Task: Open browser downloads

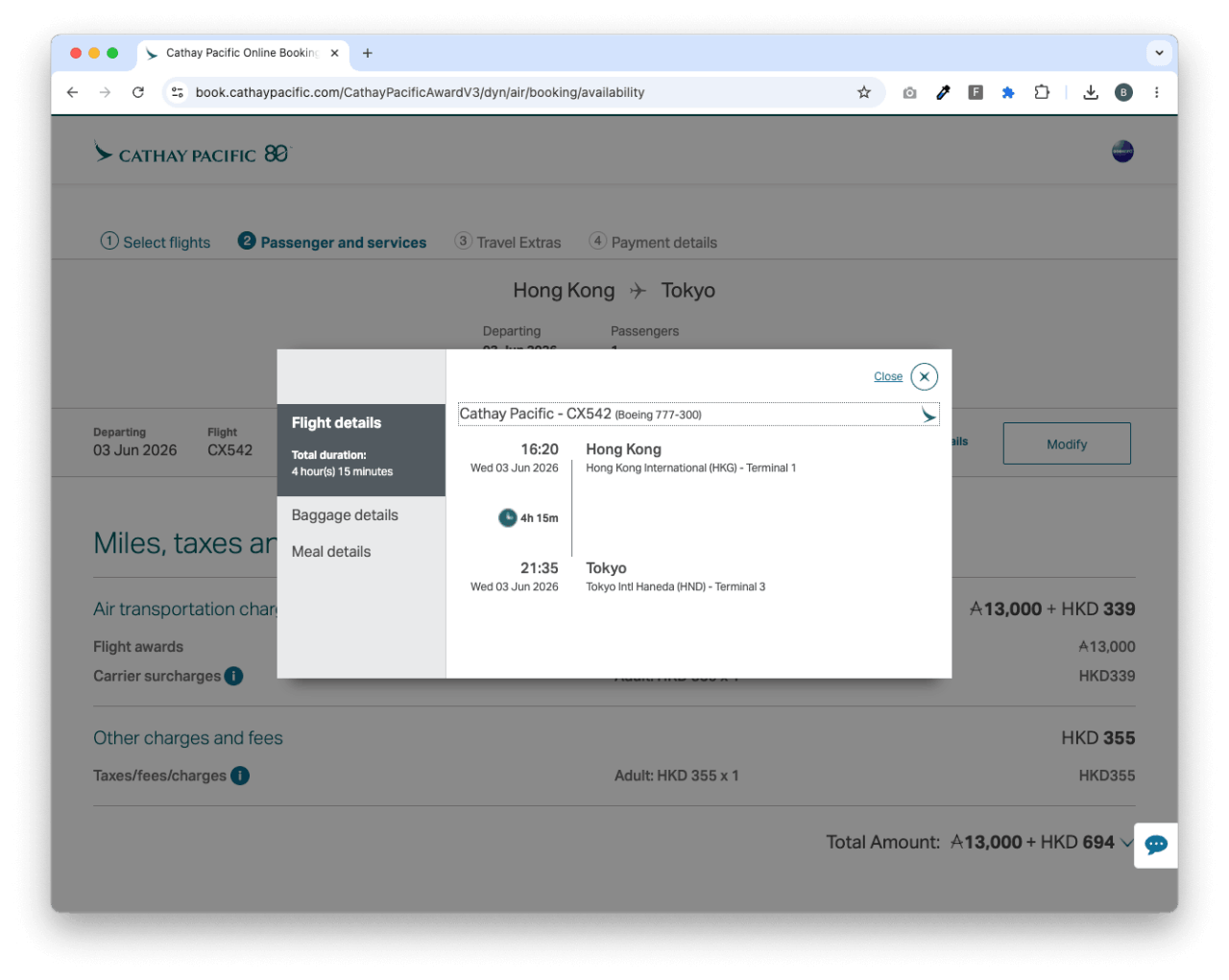Action: coord(1091,92)
